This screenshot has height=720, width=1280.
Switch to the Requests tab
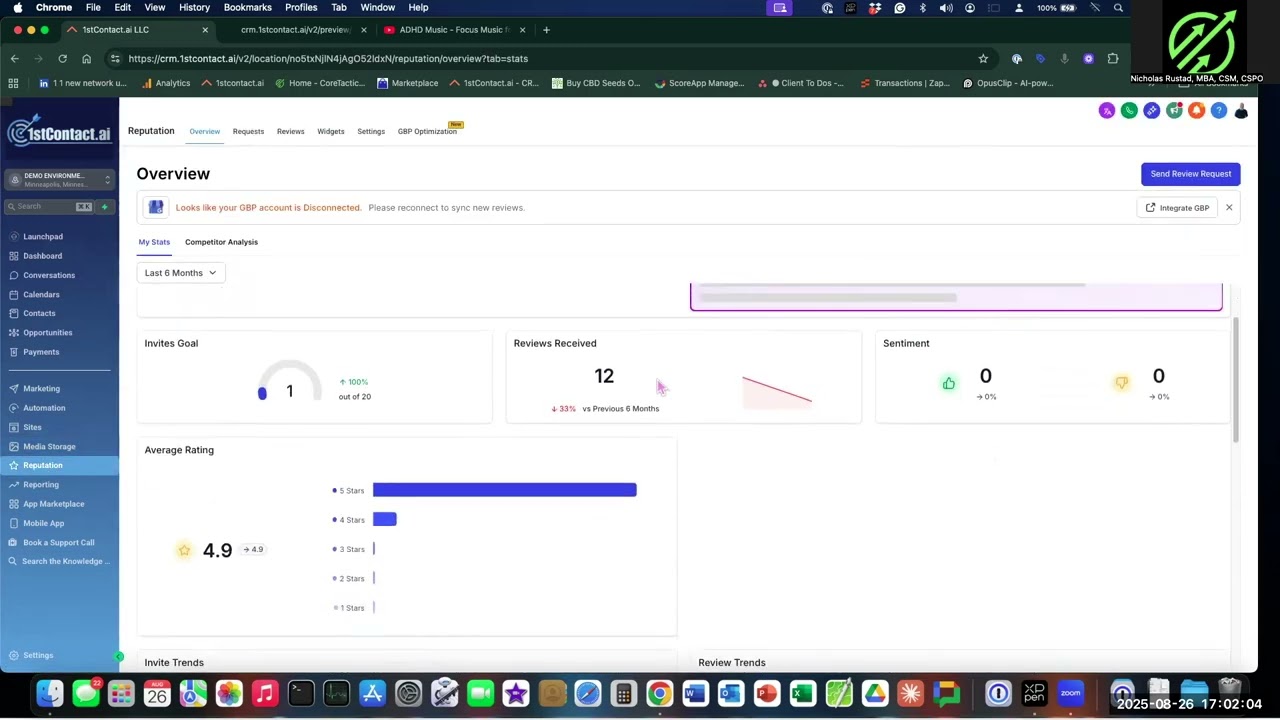click(248, 131)
